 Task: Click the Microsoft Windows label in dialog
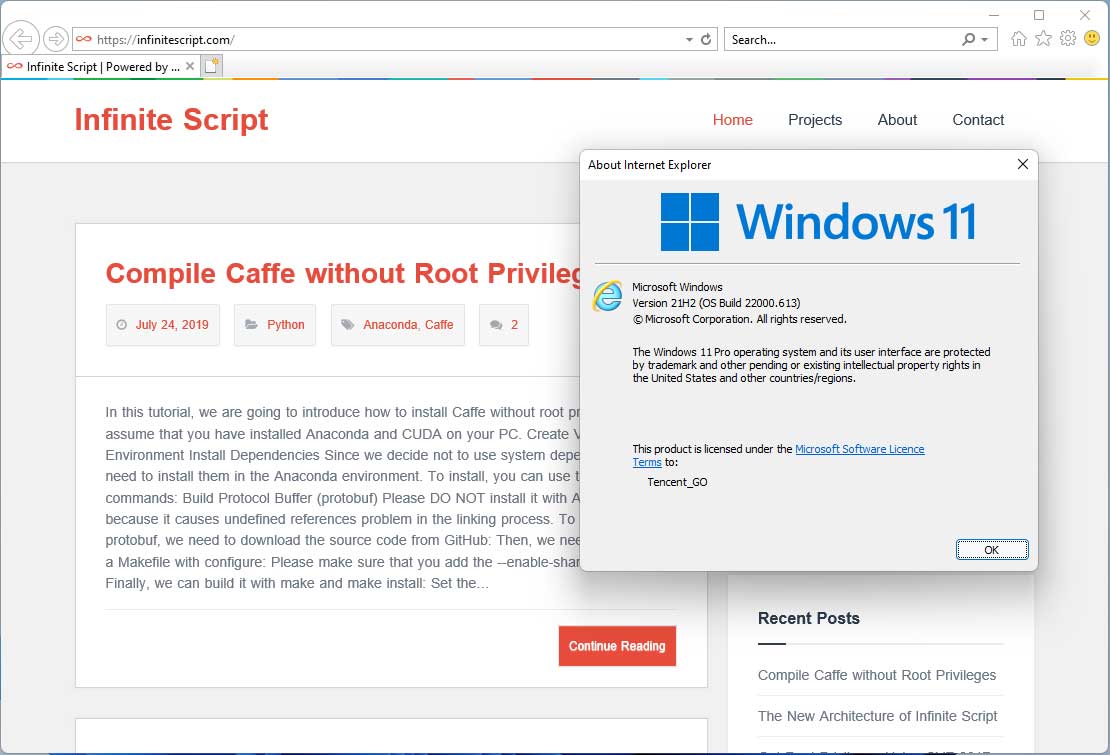click(677, 287)
